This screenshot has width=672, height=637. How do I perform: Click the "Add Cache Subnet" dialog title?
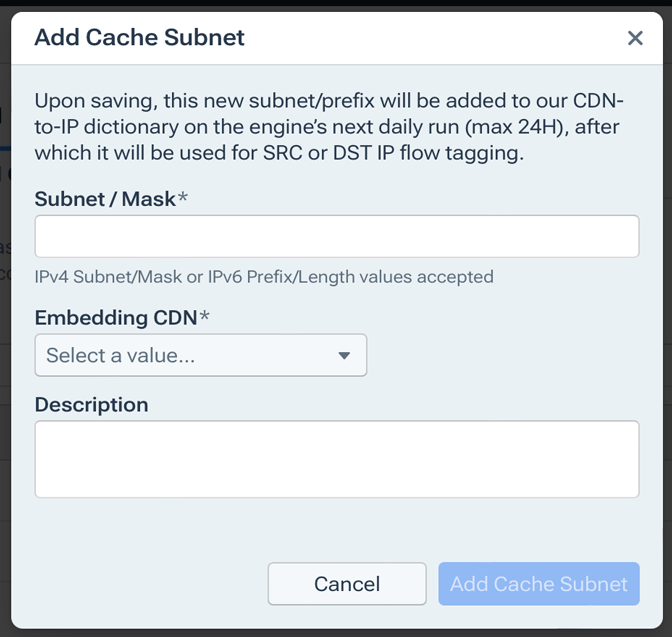pyautogui.click(x=139, y=38)
